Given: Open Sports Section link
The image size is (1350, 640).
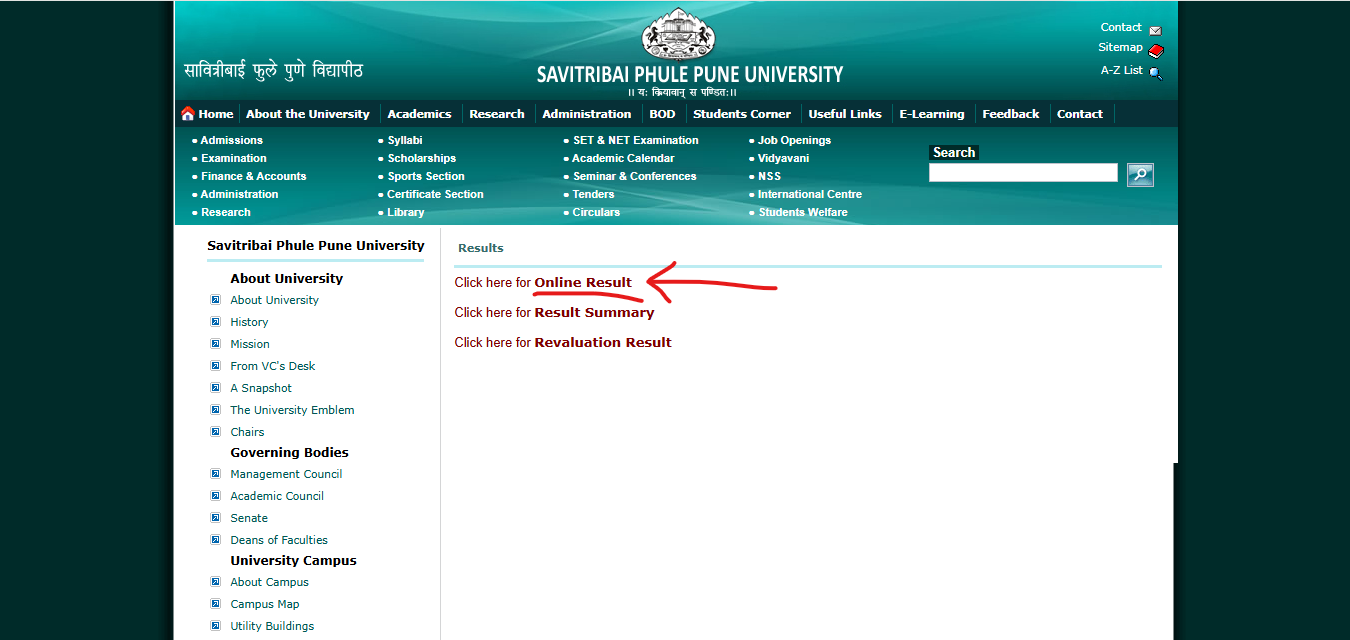Looking at the screenshot, I should pyautogui.click(x=426, y=176).
